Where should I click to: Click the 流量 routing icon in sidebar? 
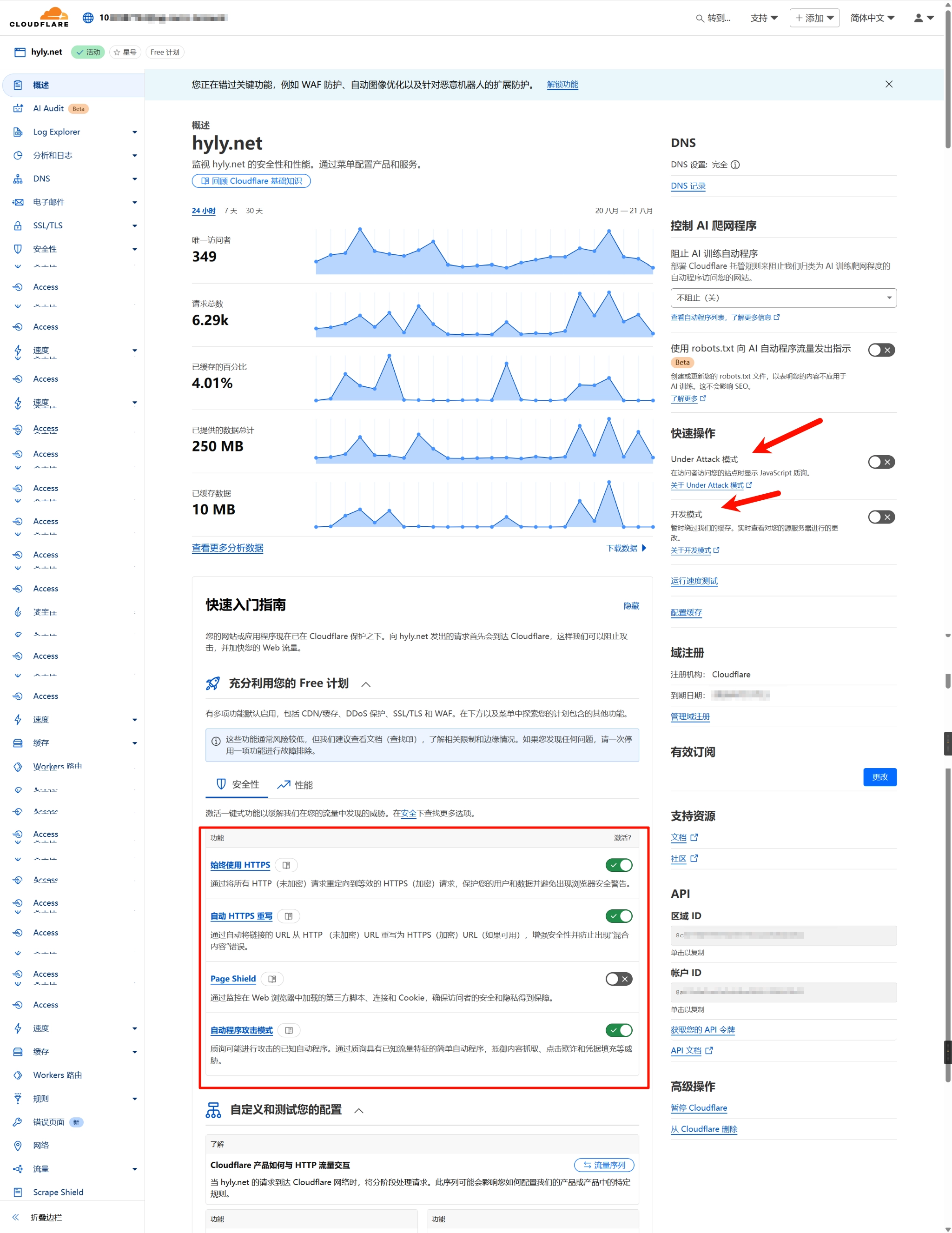(x=18, y=1169)
